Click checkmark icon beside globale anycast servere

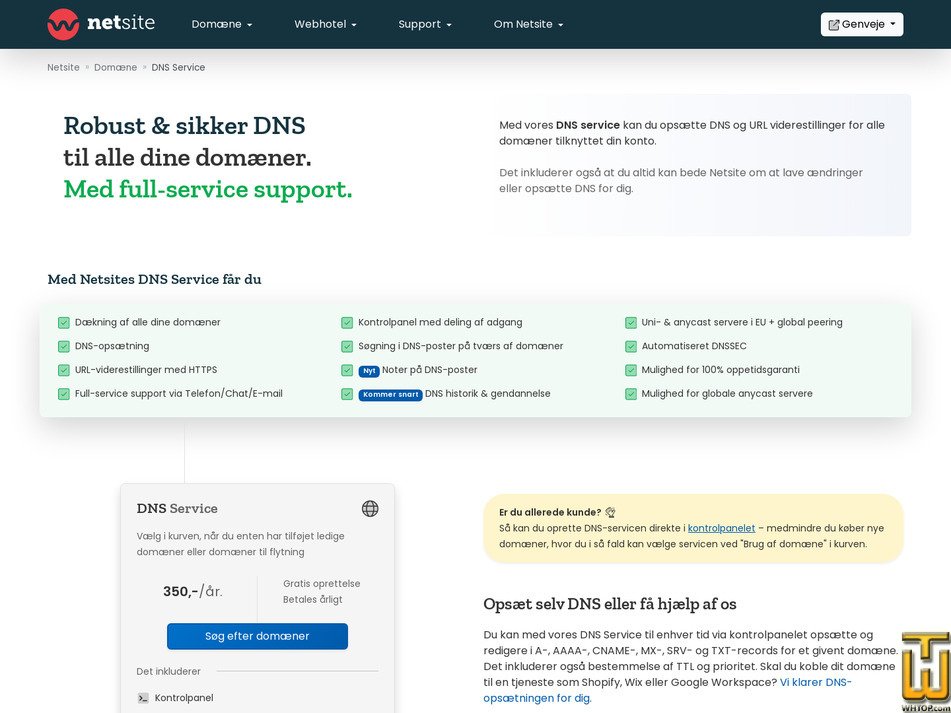pos(631,394)
